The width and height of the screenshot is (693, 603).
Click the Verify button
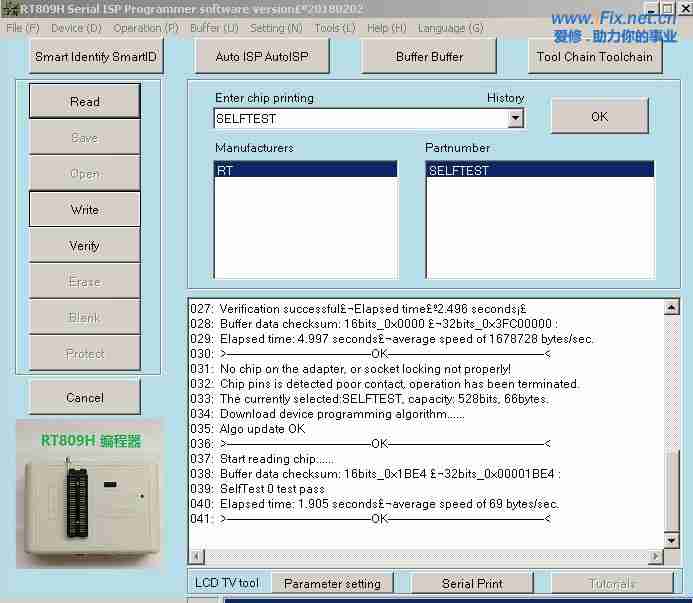click(x=85, y=246)
